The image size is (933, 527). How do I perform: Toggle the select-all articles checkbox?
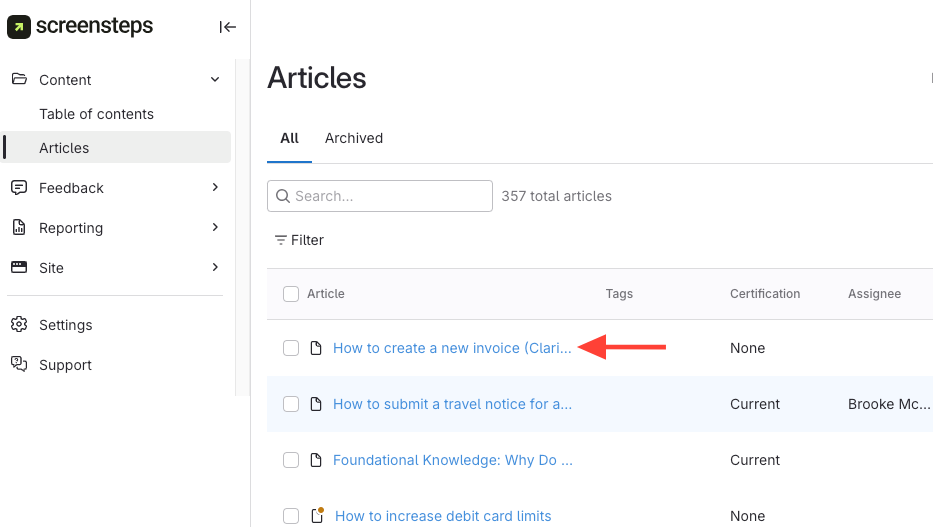[291, 294]
